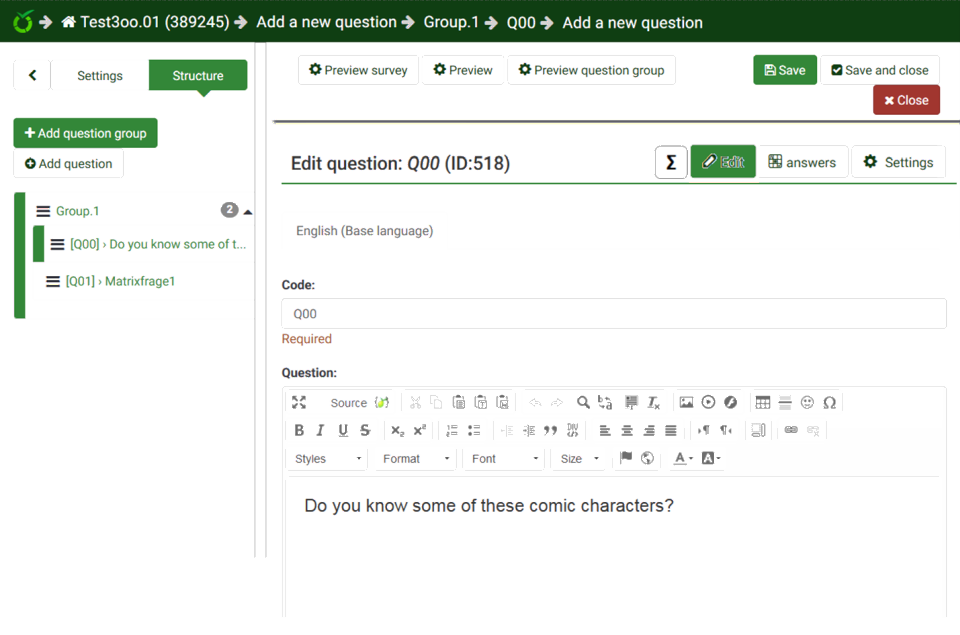Click the Paste clipboard icon
Screen dimensions: 960x635
[x=459, y=402]
